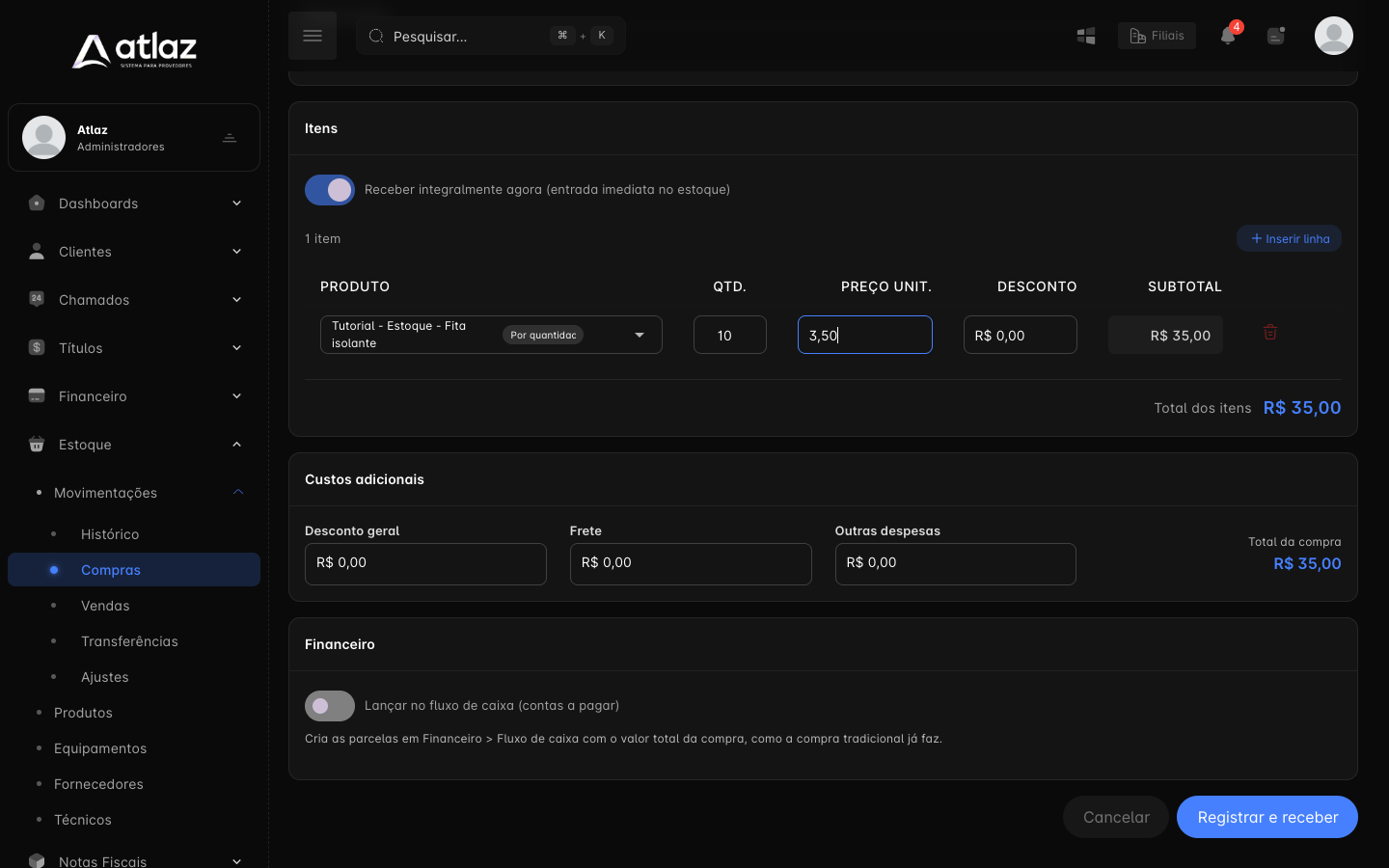Click the Chamados sidebar icon
This screenshot has height=868, width=1389.
tap(37, 299)
